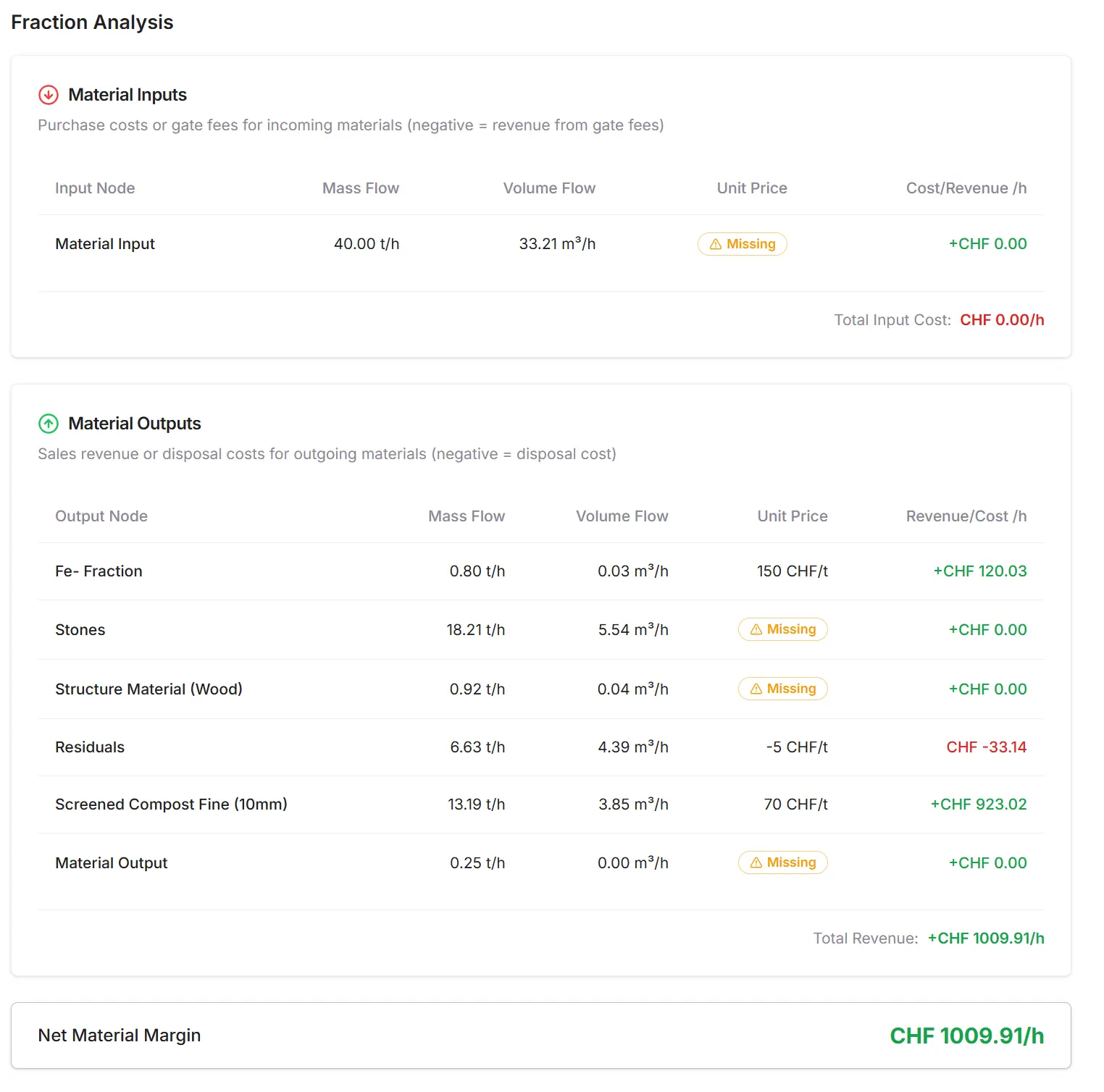Click the green up-arrow Material Outputs icon
The width and height of the screenshot is (1104, 1092).
point(49,424)
